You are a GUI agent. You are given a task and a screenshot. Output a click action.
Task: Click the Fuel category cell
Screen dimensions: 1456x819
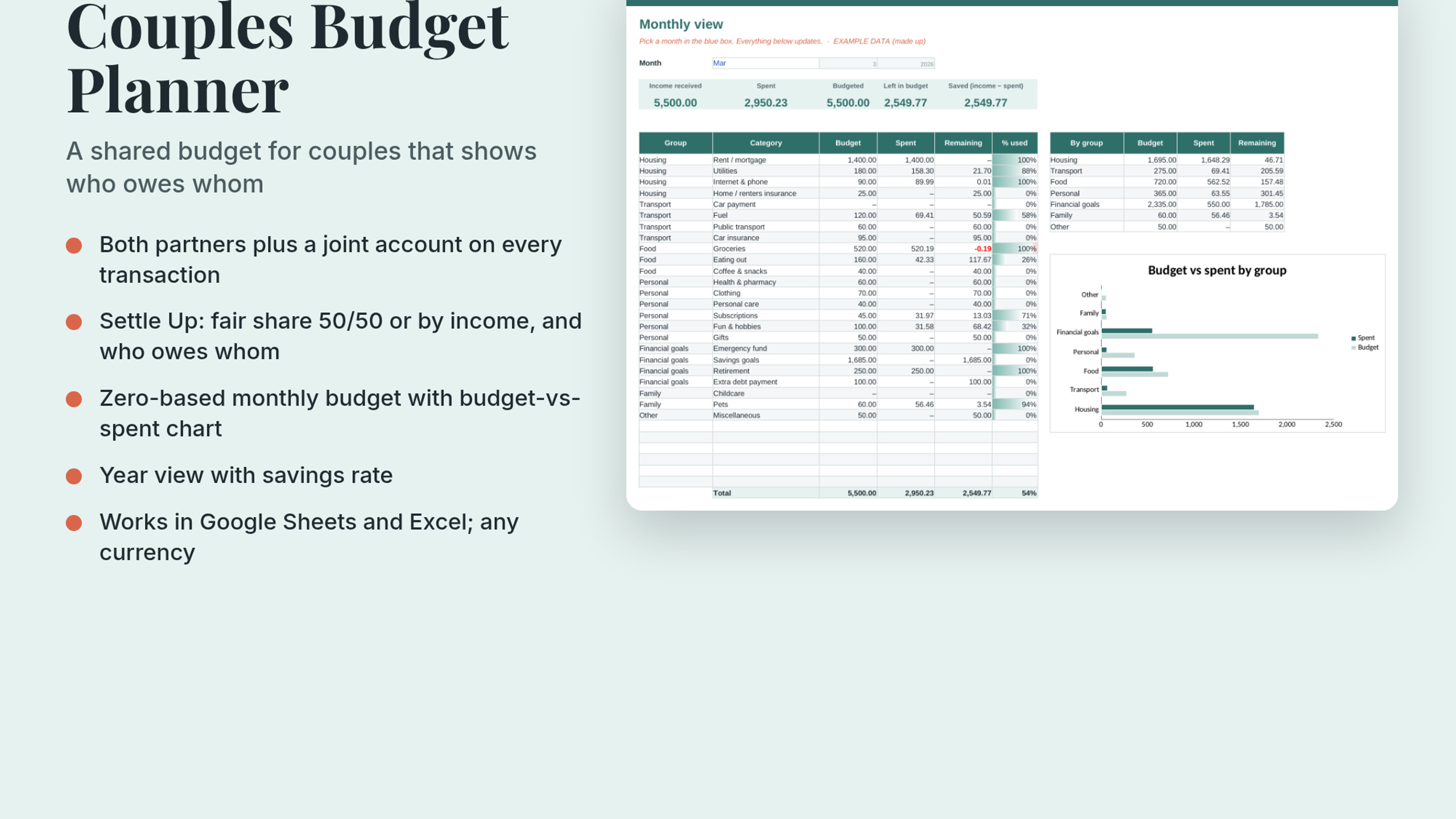[x=766, y=216]
